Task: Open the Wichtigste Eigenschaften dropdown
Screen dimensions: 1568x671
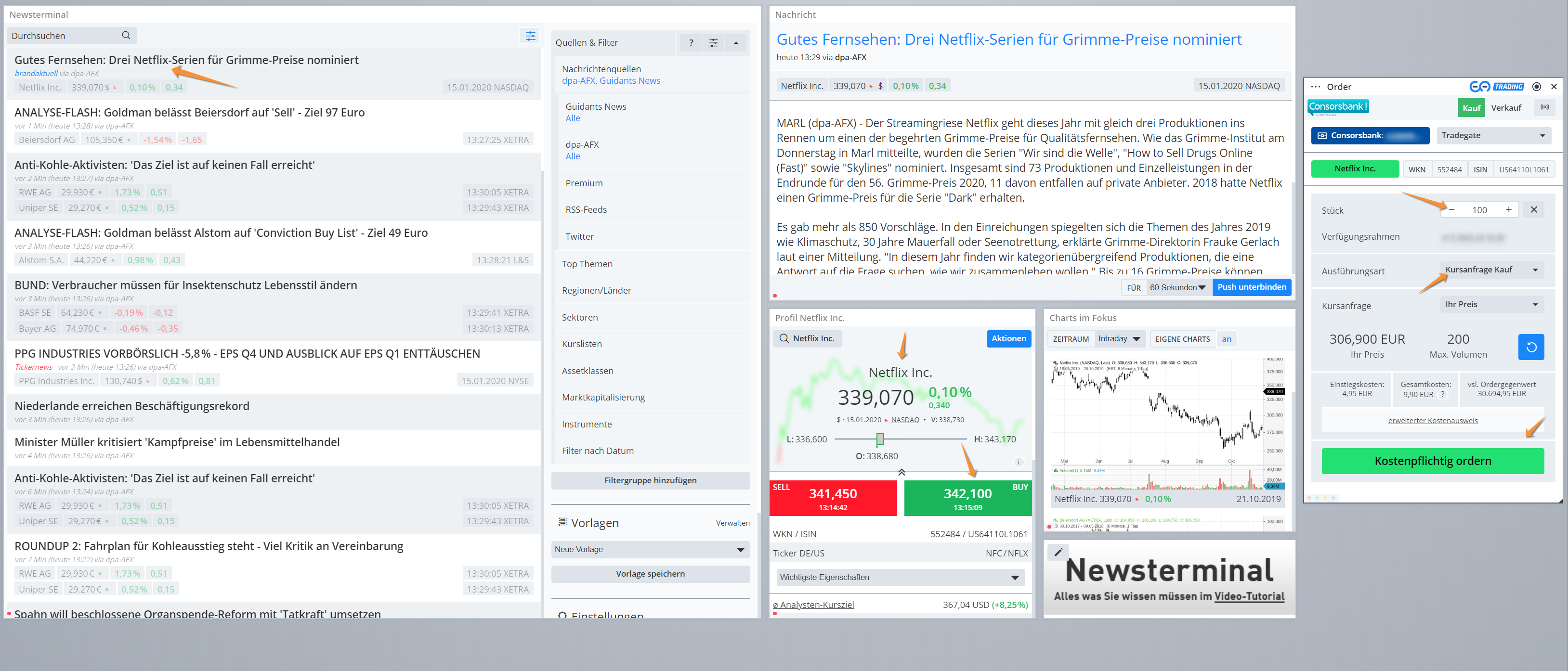Action: click(x=900, y=577)
